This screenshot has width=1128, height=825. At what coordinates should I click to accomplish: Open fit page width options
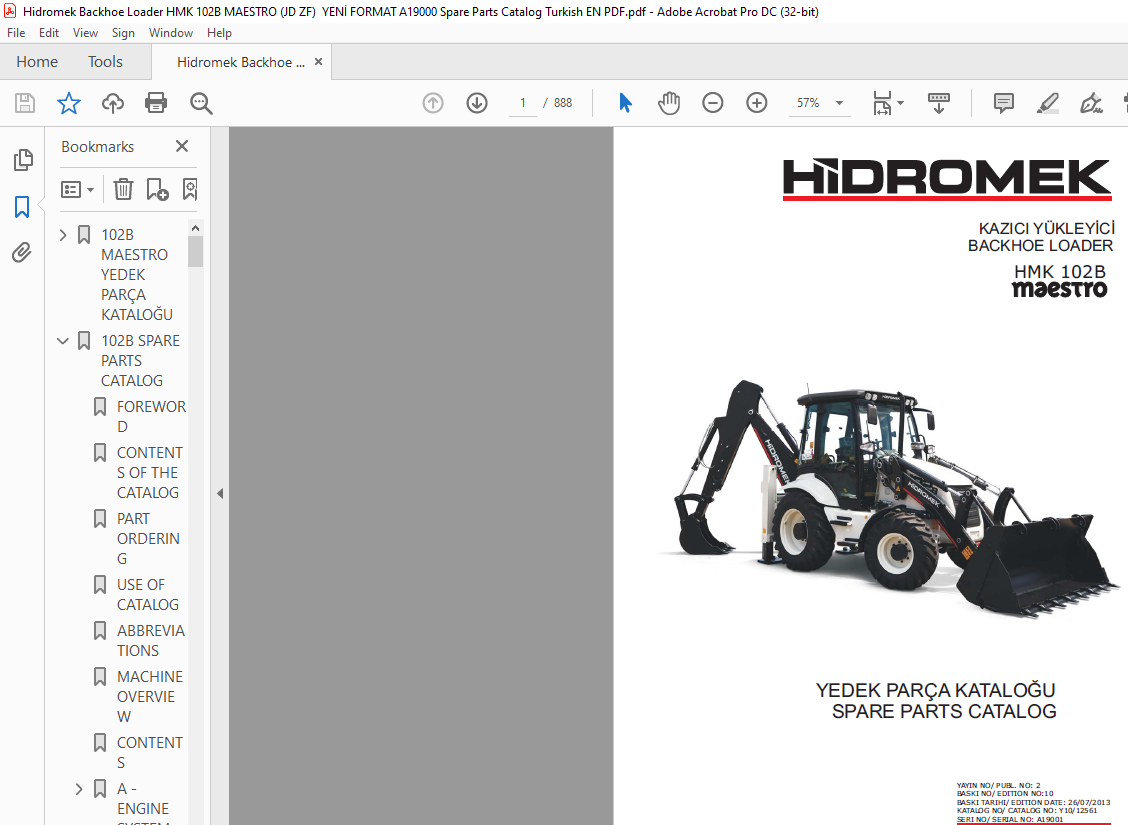tap(888, 104)
